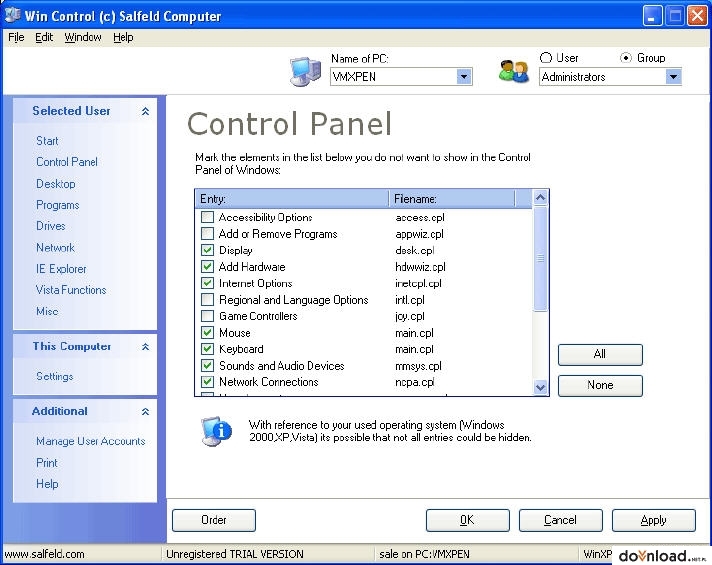Image resolution: width=712 pixels, height=565 pixels.
Task: Click the None button
Action: [x=600, y=385]
